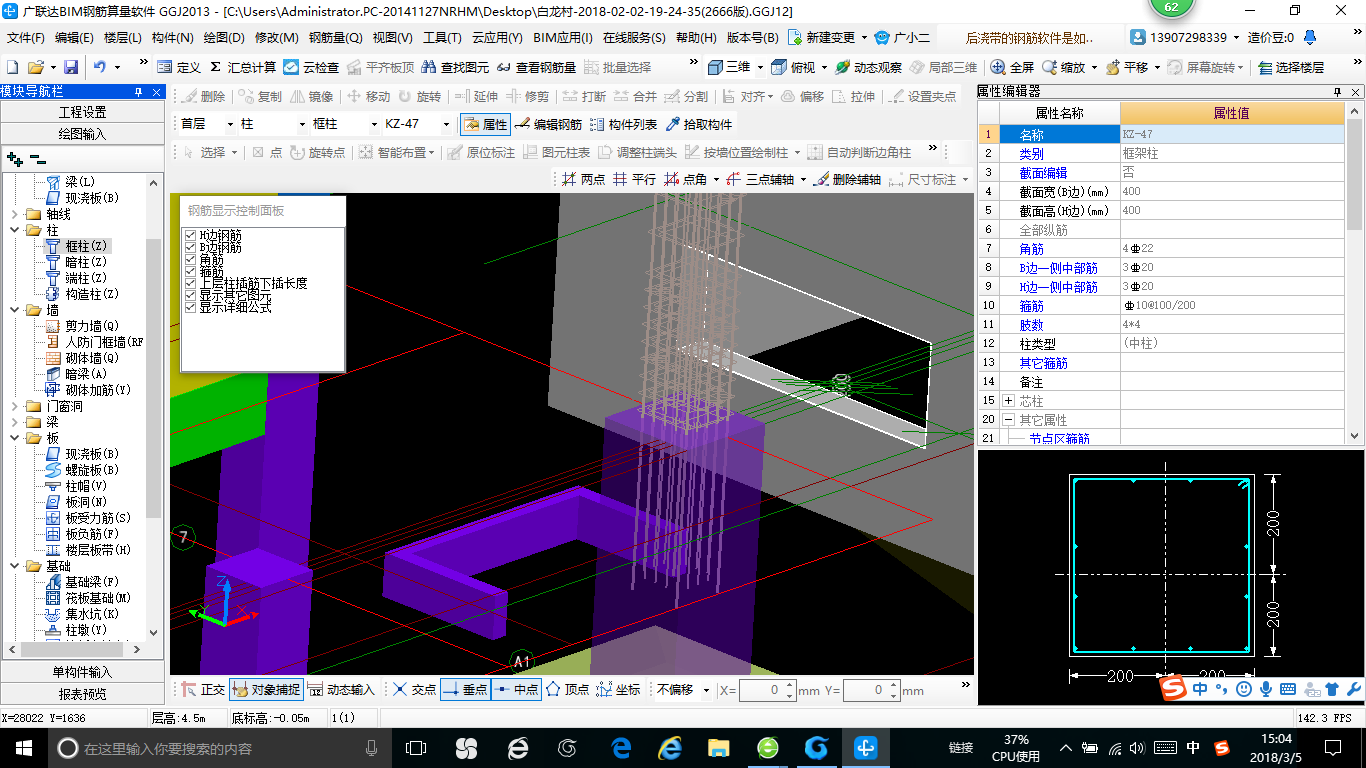Open 汇总计算 summary calculation tool
The width and height of the screenshot is (1366, 768).
[243, 67]
